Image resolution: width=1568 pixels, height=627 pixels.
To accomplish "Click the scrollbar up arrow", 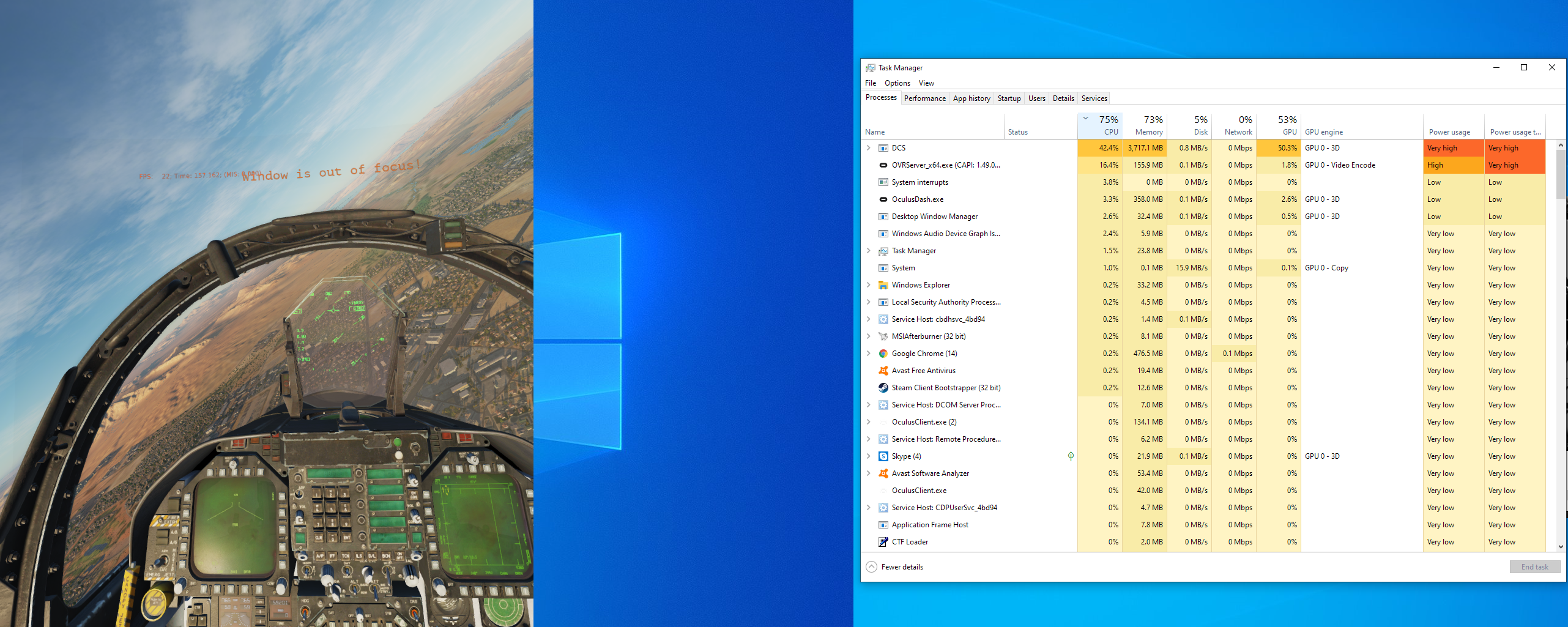I will pos(1561,145).
